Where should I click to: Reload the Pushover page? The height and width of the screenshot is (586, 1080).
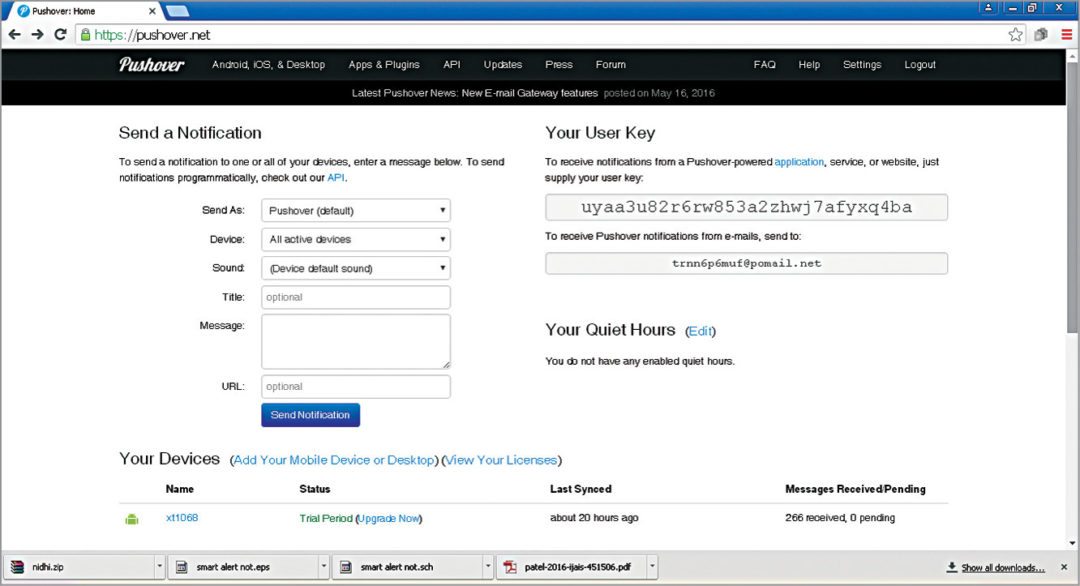(60, 34)
